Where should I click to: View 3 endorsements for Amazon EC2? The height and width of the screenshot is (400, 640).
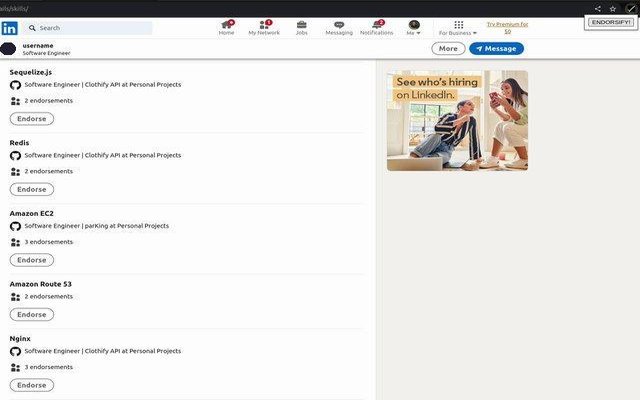49,242
